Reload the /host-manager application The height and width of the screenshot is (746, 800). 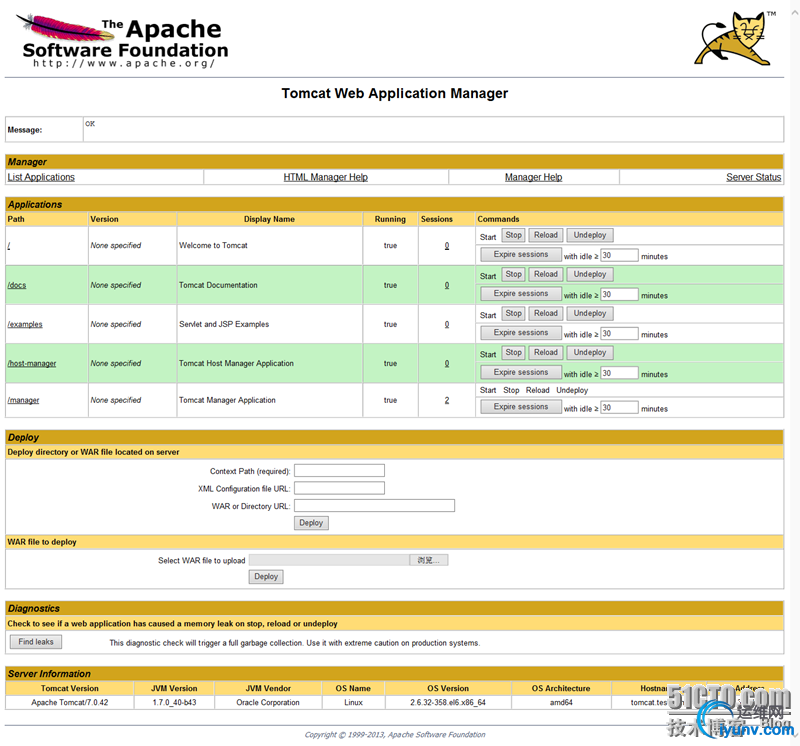click(546, 353)
